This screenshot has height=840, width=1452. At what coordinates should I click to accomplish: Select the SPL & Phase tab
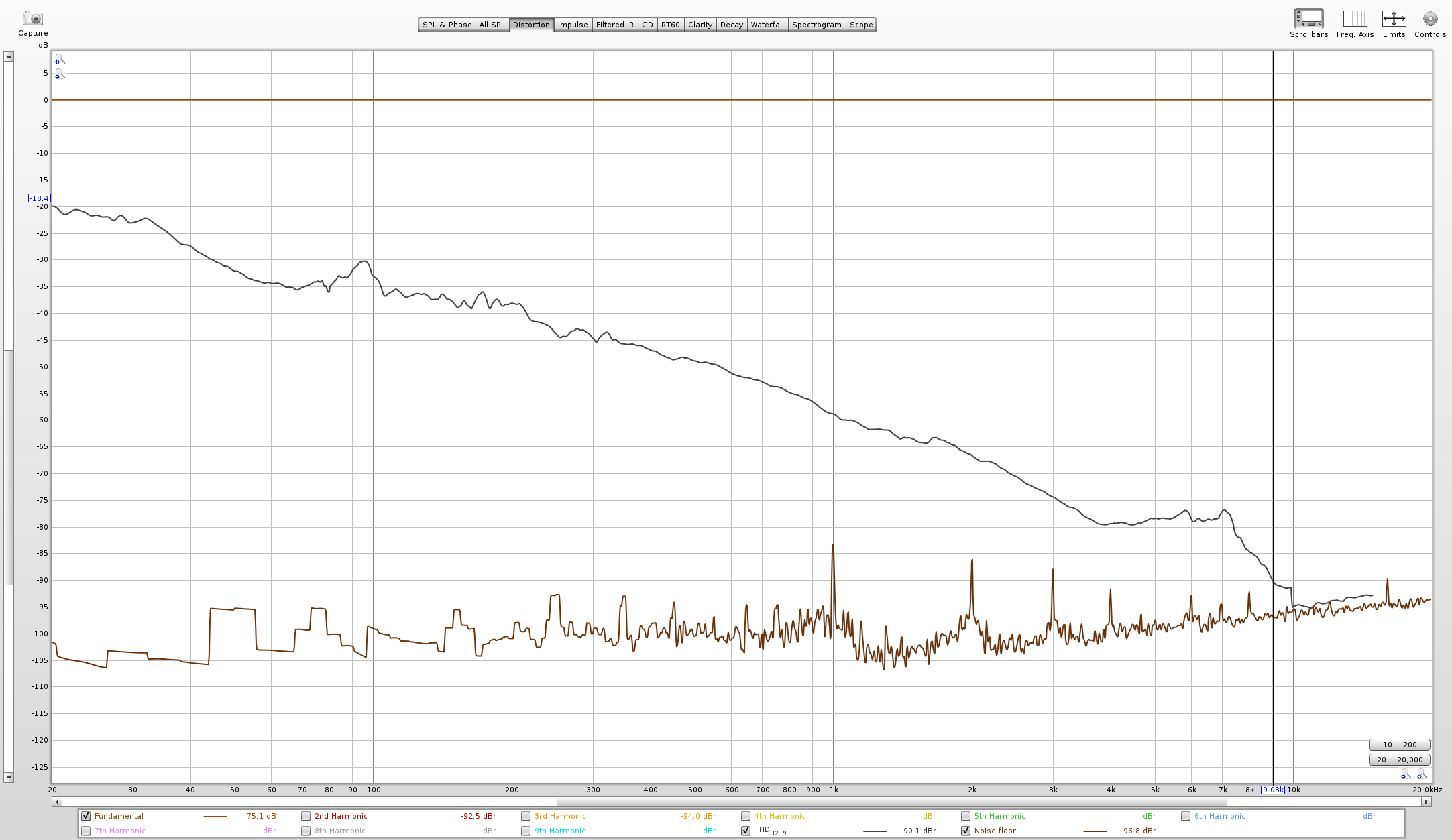pyautogui.click(x=447, y=25)
